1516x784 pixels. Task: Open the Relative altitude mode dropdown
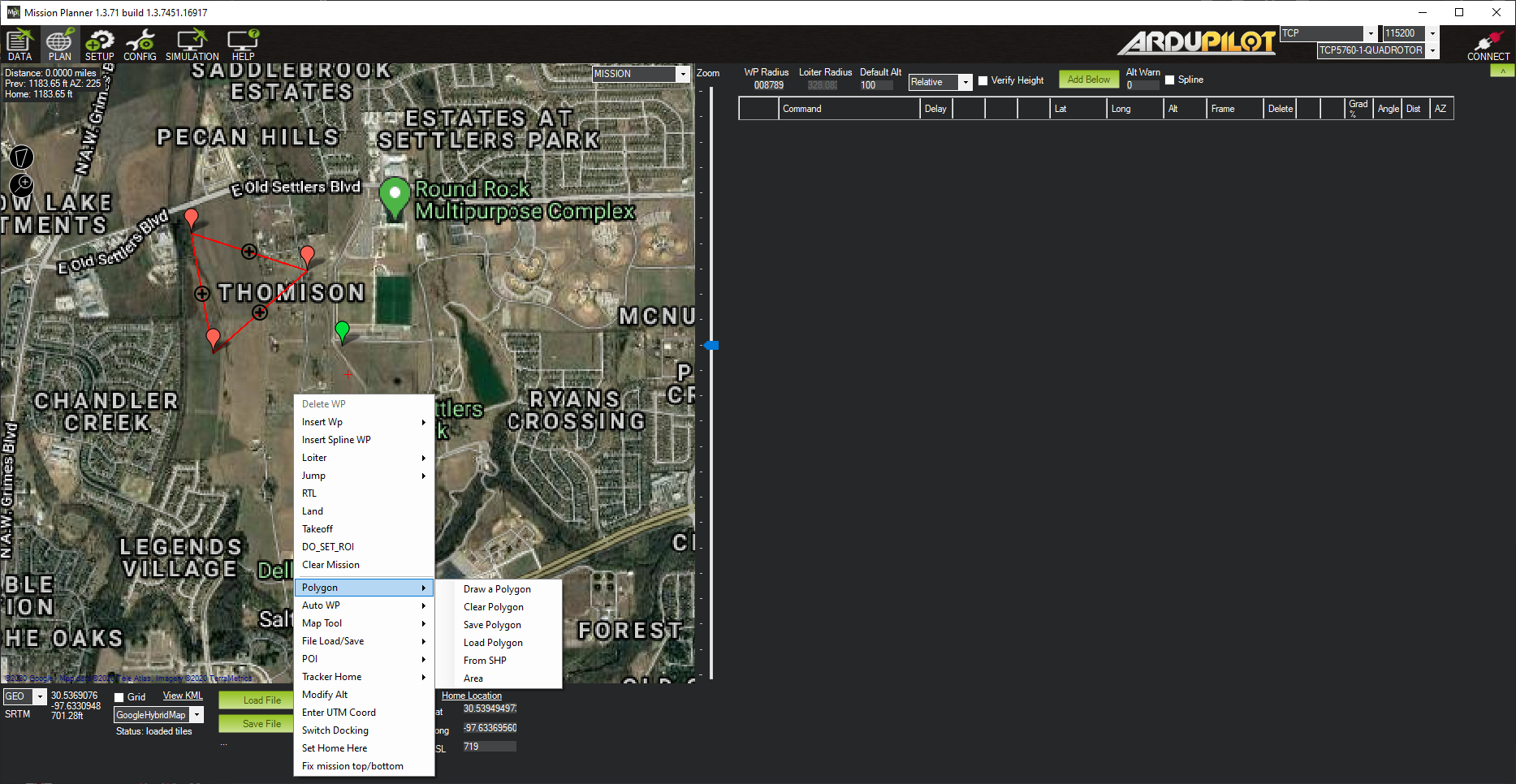[965, 82]
